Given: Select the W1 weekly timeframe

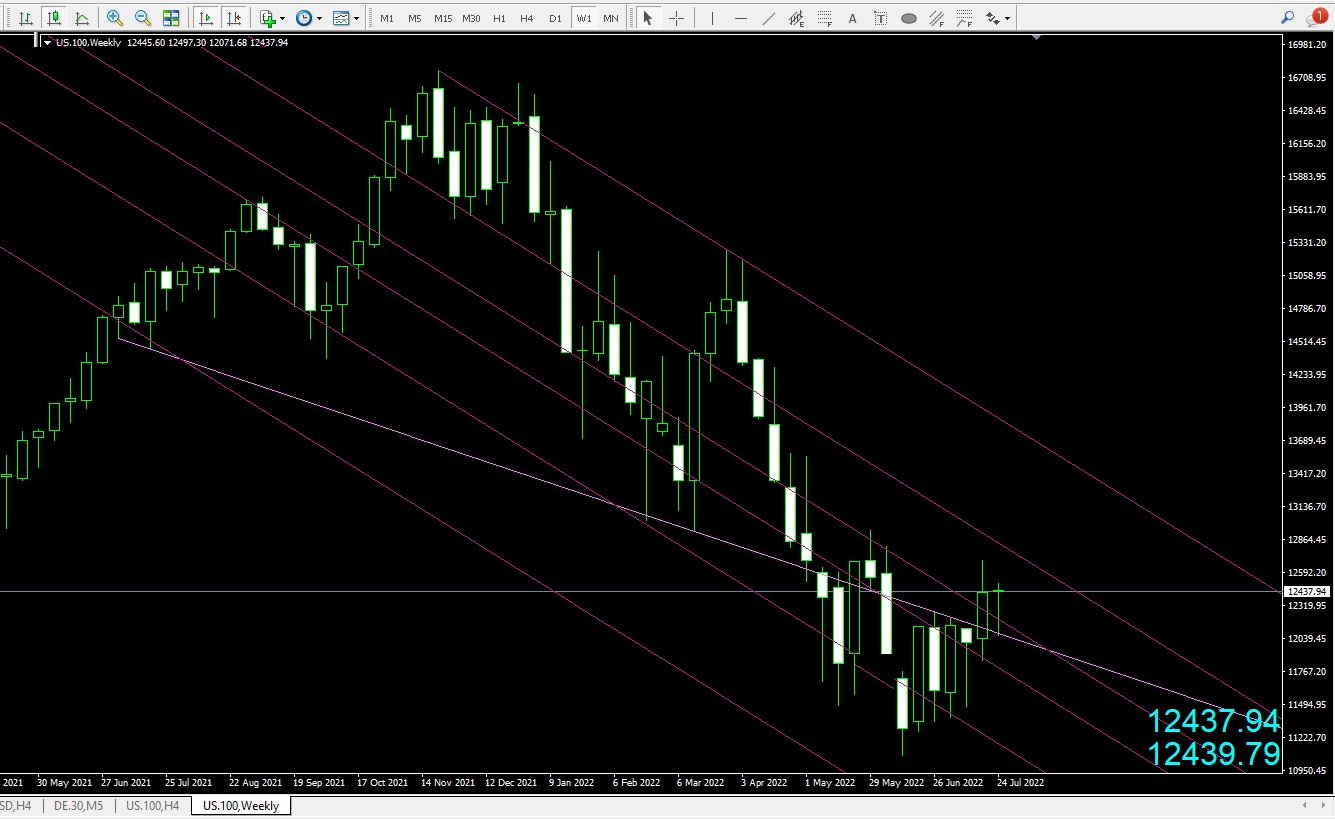Looking at the screenshot, I should tap(584, 18).
